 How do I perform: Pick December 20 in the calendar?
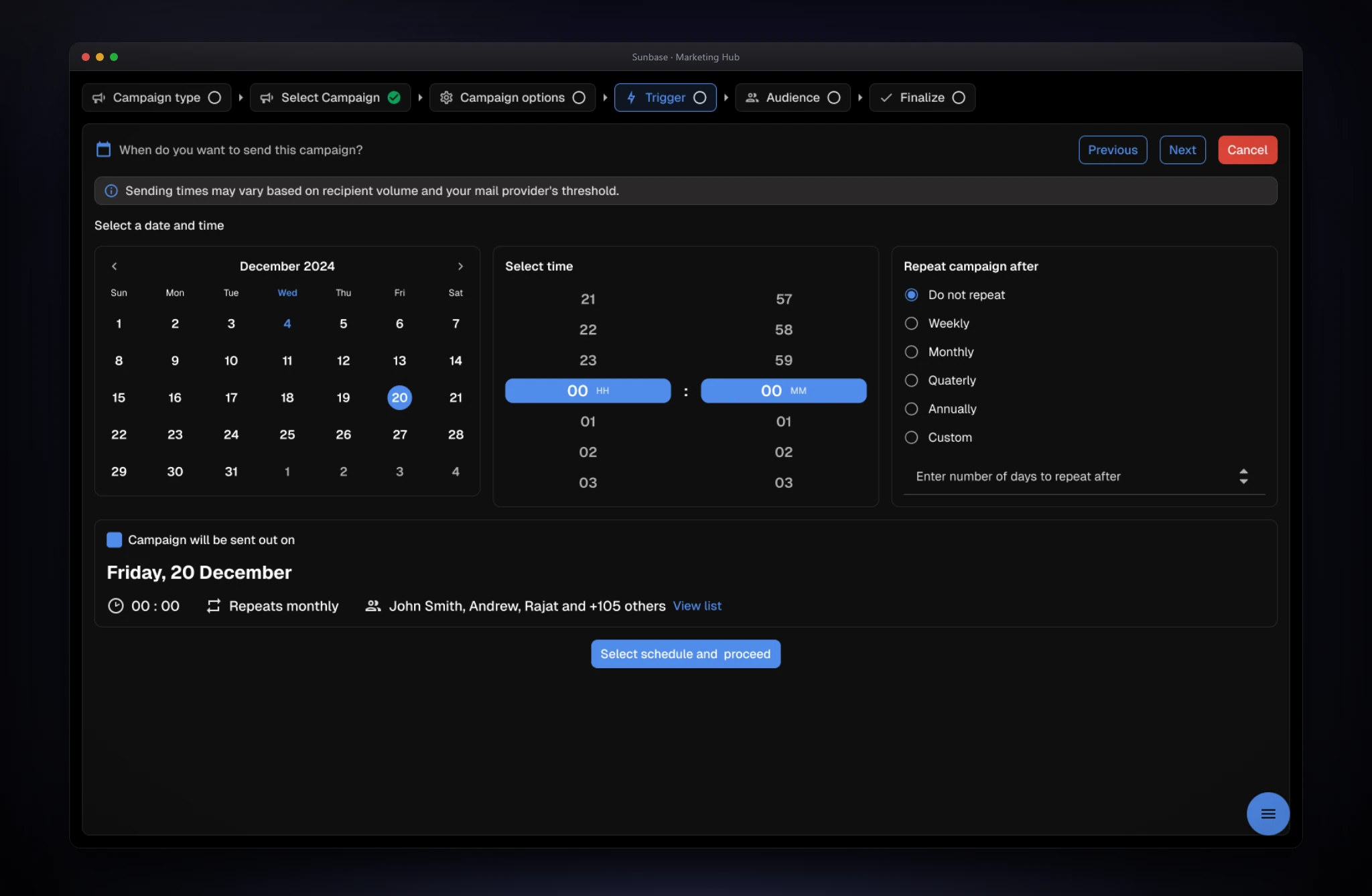click(x=399, y=397)
